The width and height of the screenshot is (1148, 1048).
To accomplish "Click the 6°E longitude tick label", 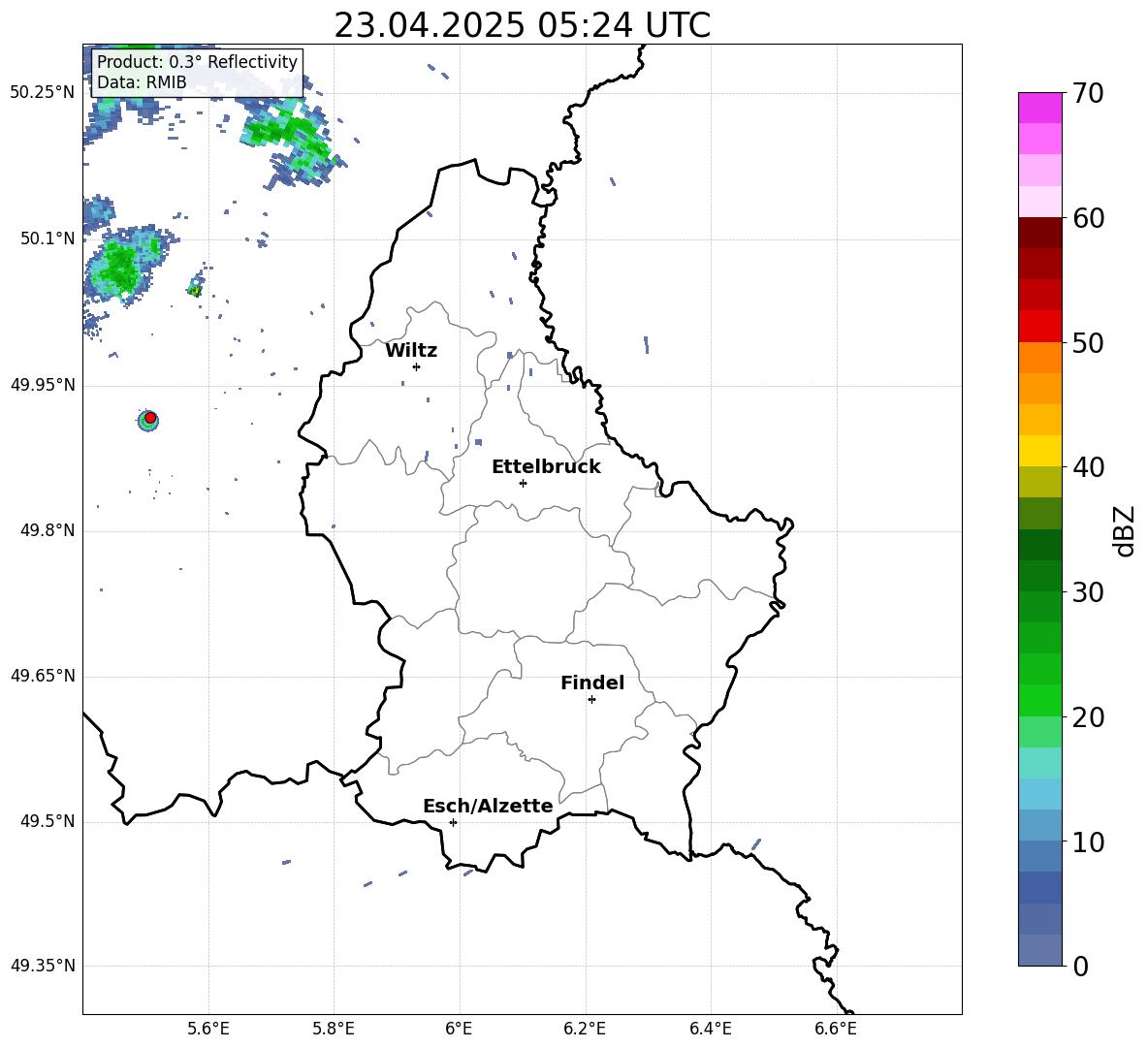I will pyautogui.click(x=459, y=1029).
